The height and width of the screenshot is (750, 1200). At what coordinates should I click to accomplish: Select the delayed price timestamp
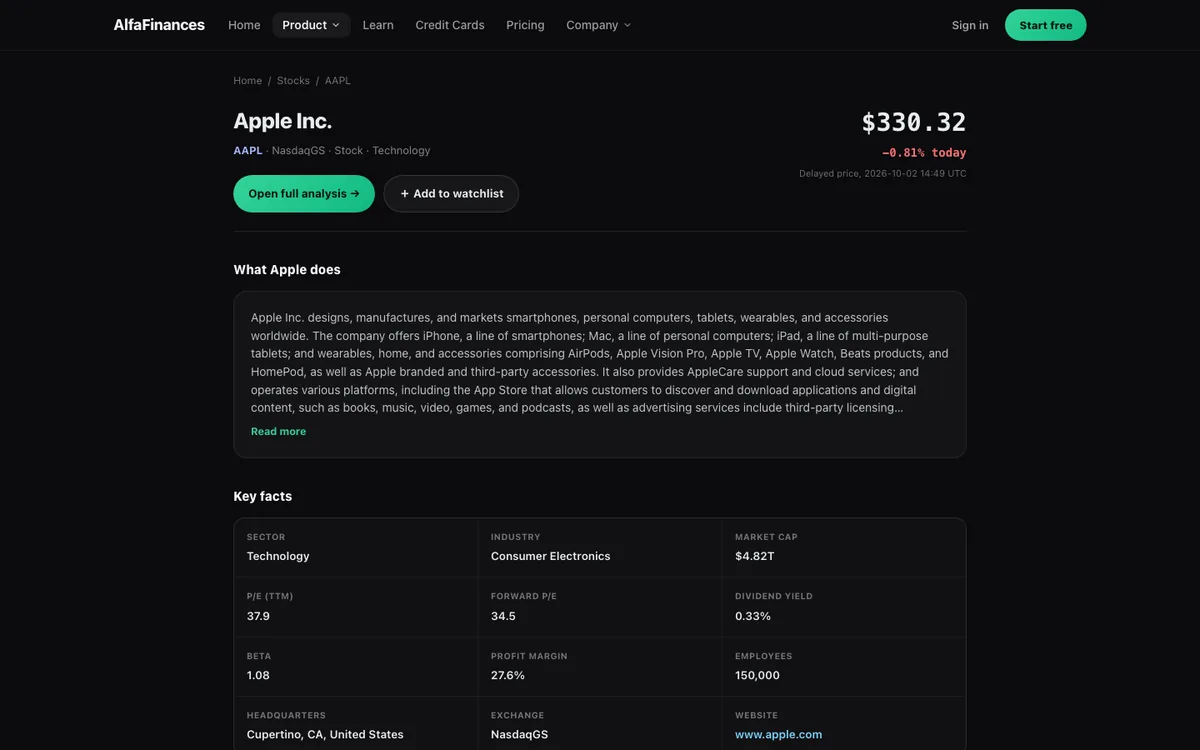(883, 174)
